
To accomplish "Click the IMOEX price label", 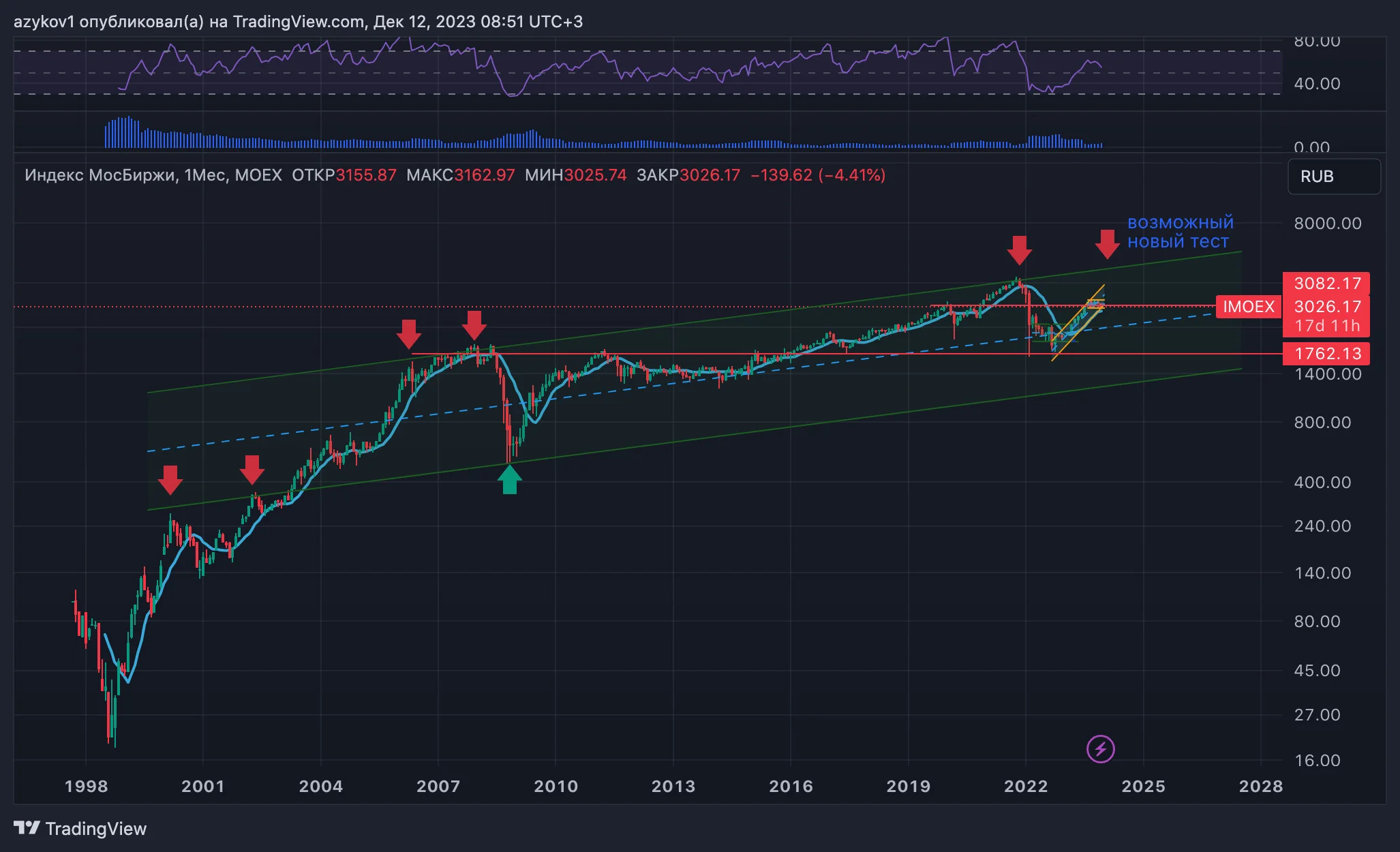I will pyautogui.click(x=1248, y=307).
